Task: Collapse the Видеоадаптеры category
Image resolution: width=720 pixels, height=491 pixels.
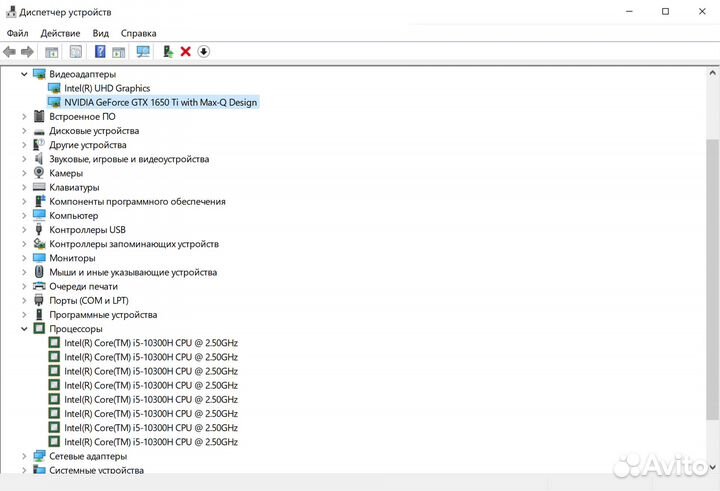Action: point(24,74)
